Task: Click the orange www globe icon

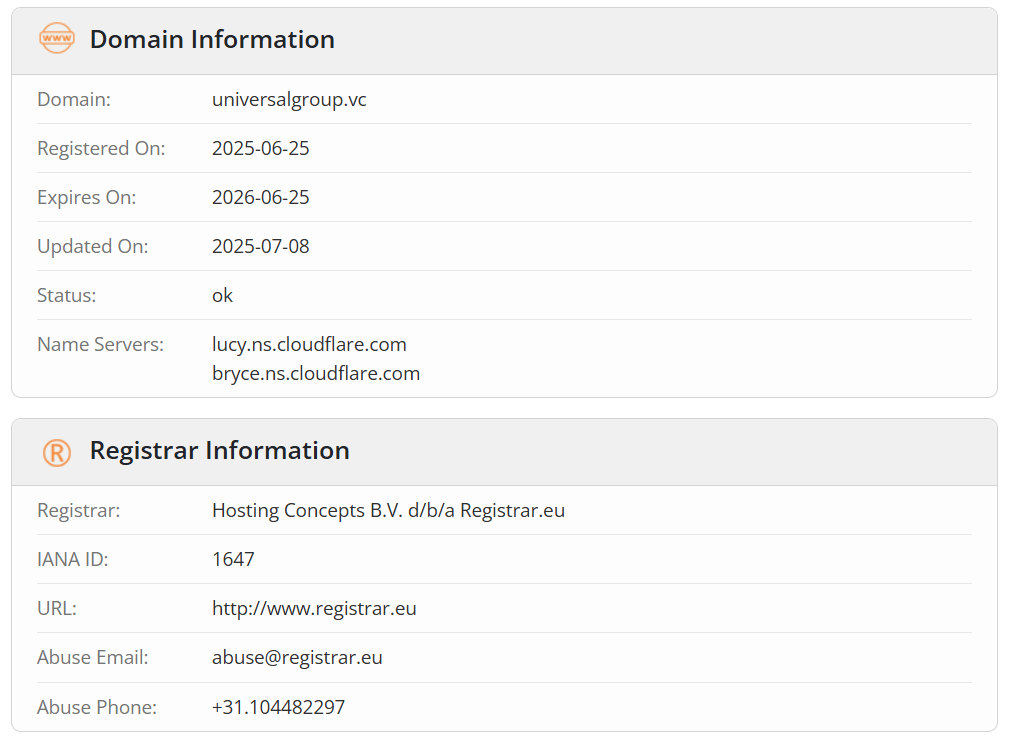Action: [57, 39]
